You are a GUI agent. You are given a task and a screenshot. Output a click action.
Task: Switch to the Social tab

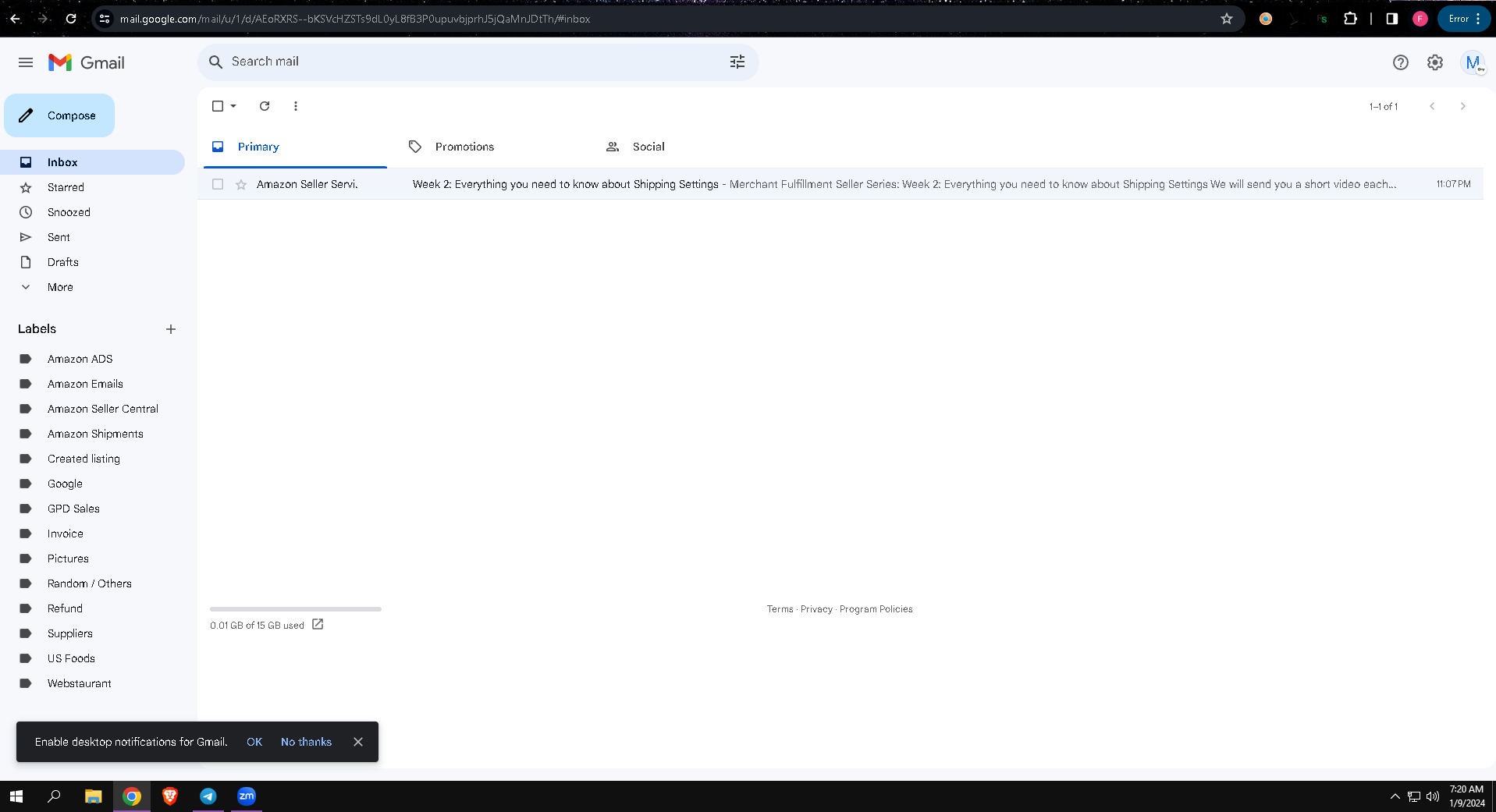[x=690, y=147]
